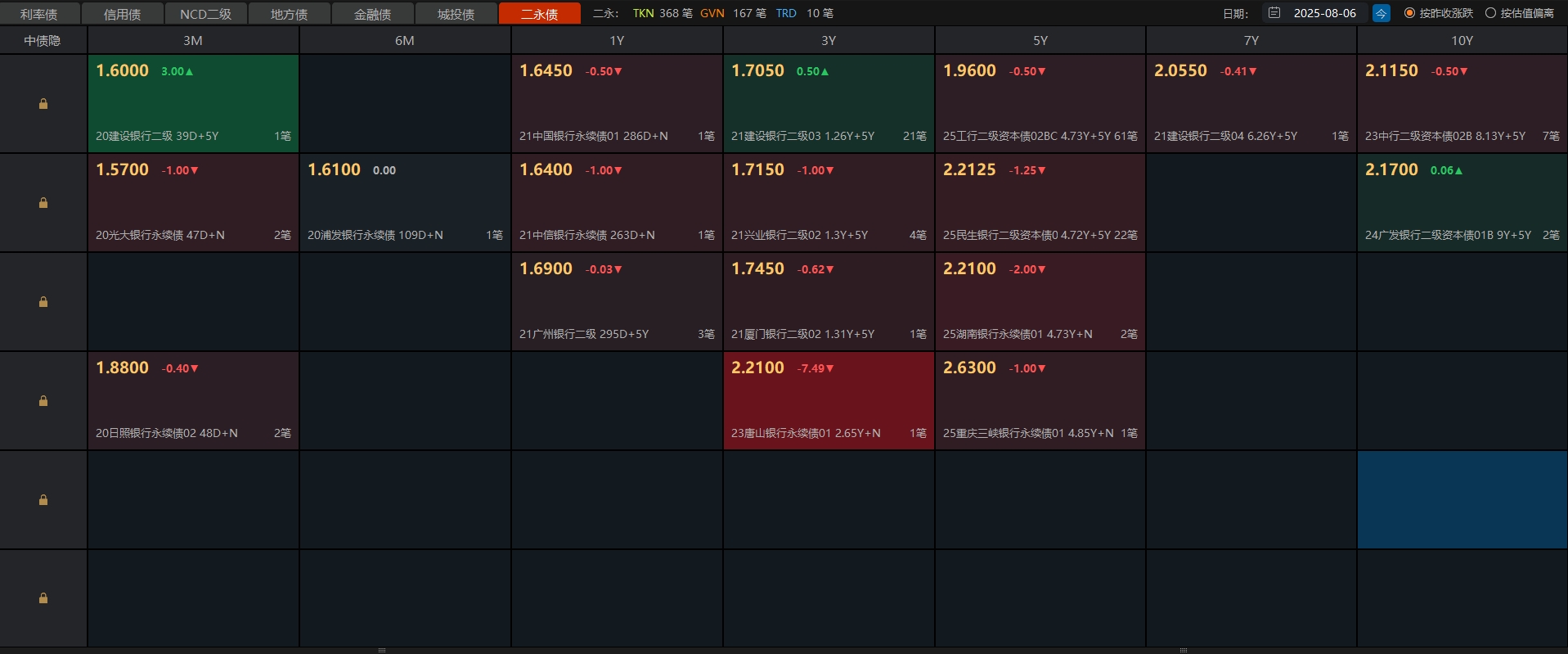
Task: Click the lock icon in the fifth empty row
Action: click(x=43, y=500)
